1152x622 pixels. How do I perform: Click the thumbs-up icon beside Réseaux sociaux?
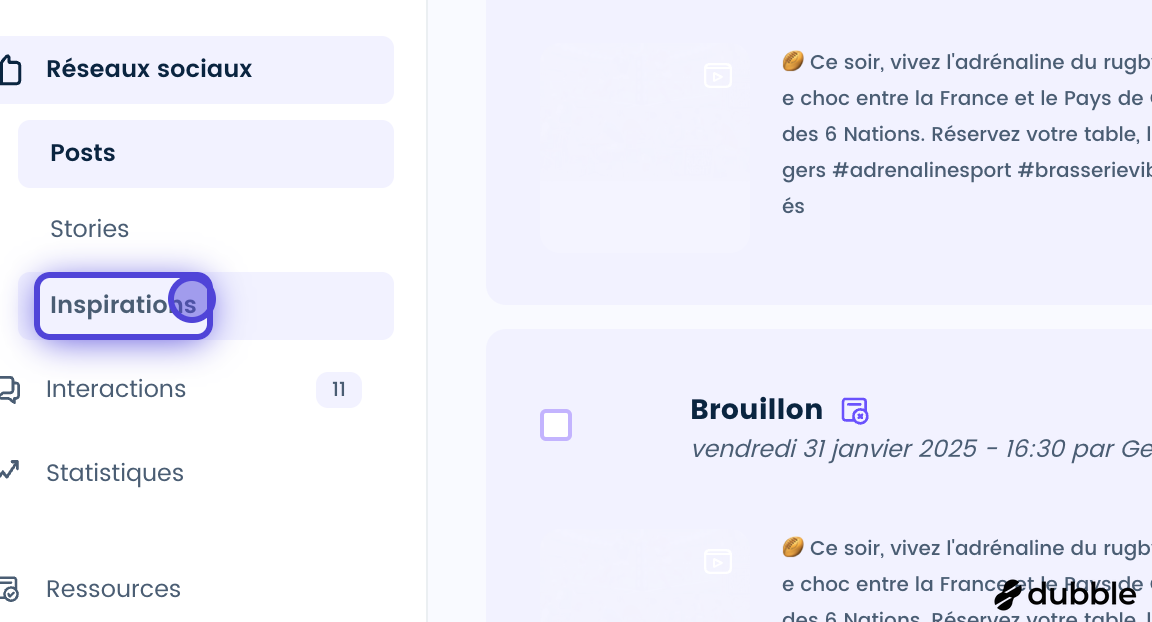(10, 70)
